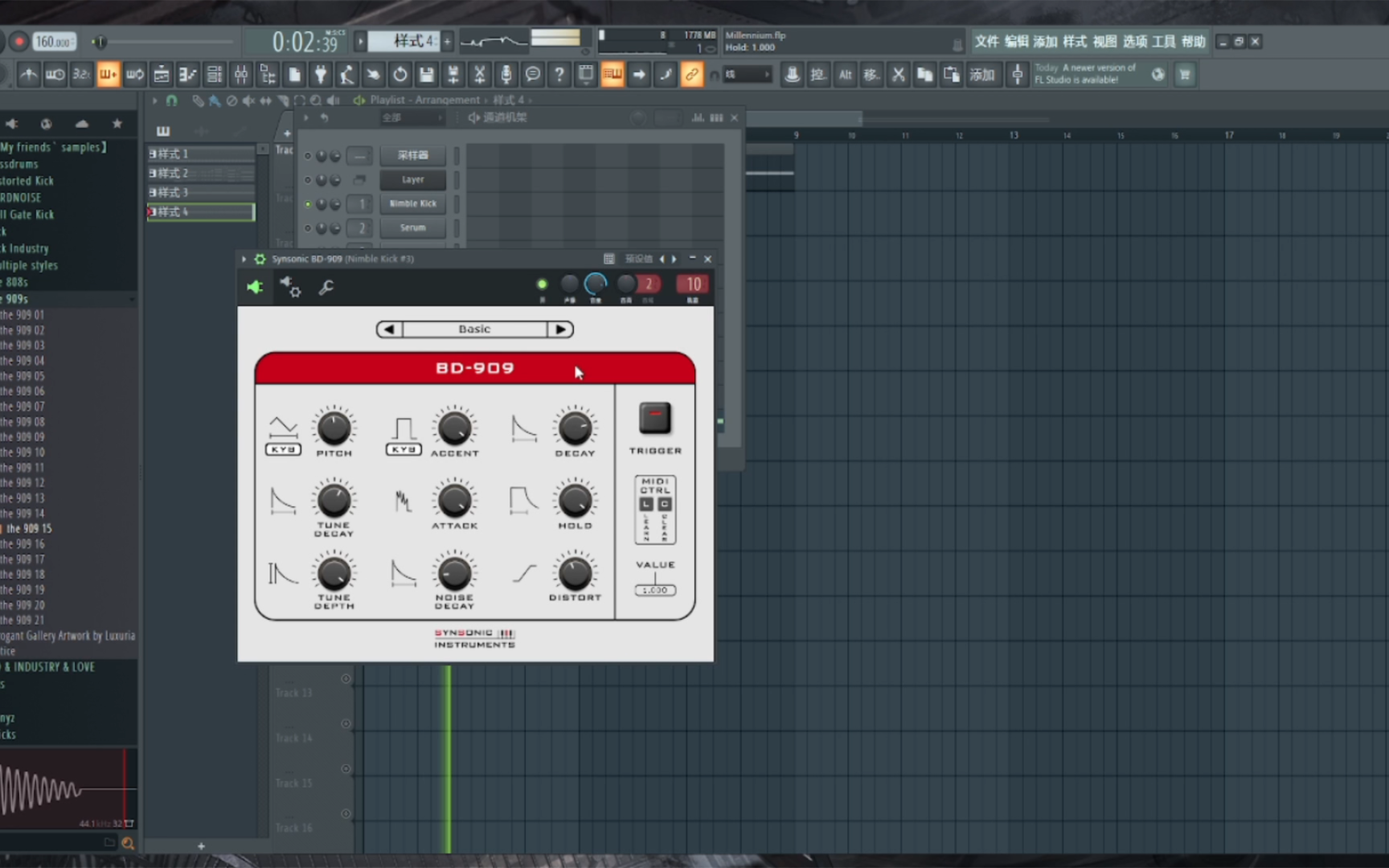Click the MIDI CTRL C (clear) button
Image resolution: width=1389 pixels, height=868 pixels.
pos(665,504)
